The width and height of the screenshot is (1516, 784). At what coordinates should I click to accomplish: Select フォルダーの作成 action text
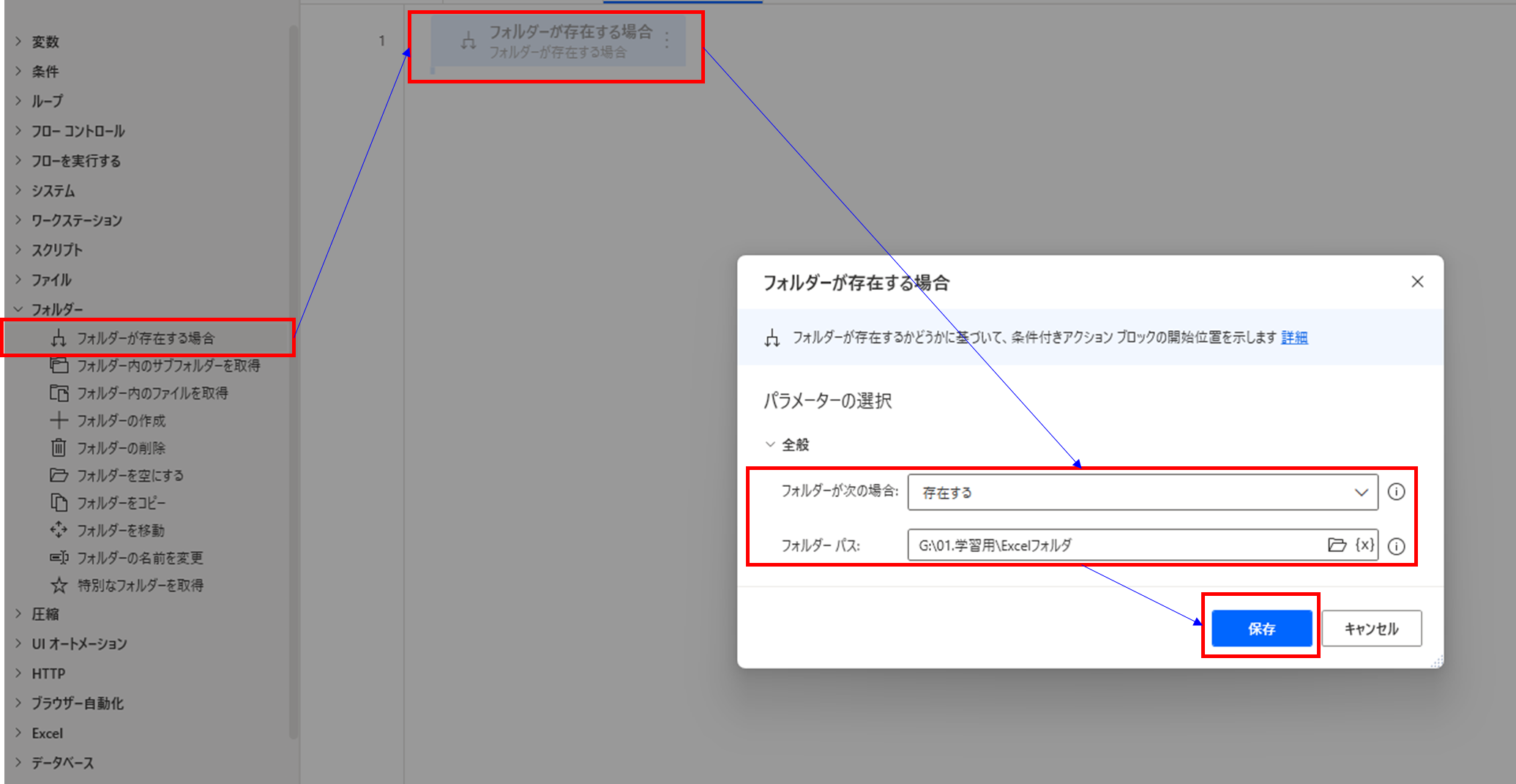pos(122,420)
